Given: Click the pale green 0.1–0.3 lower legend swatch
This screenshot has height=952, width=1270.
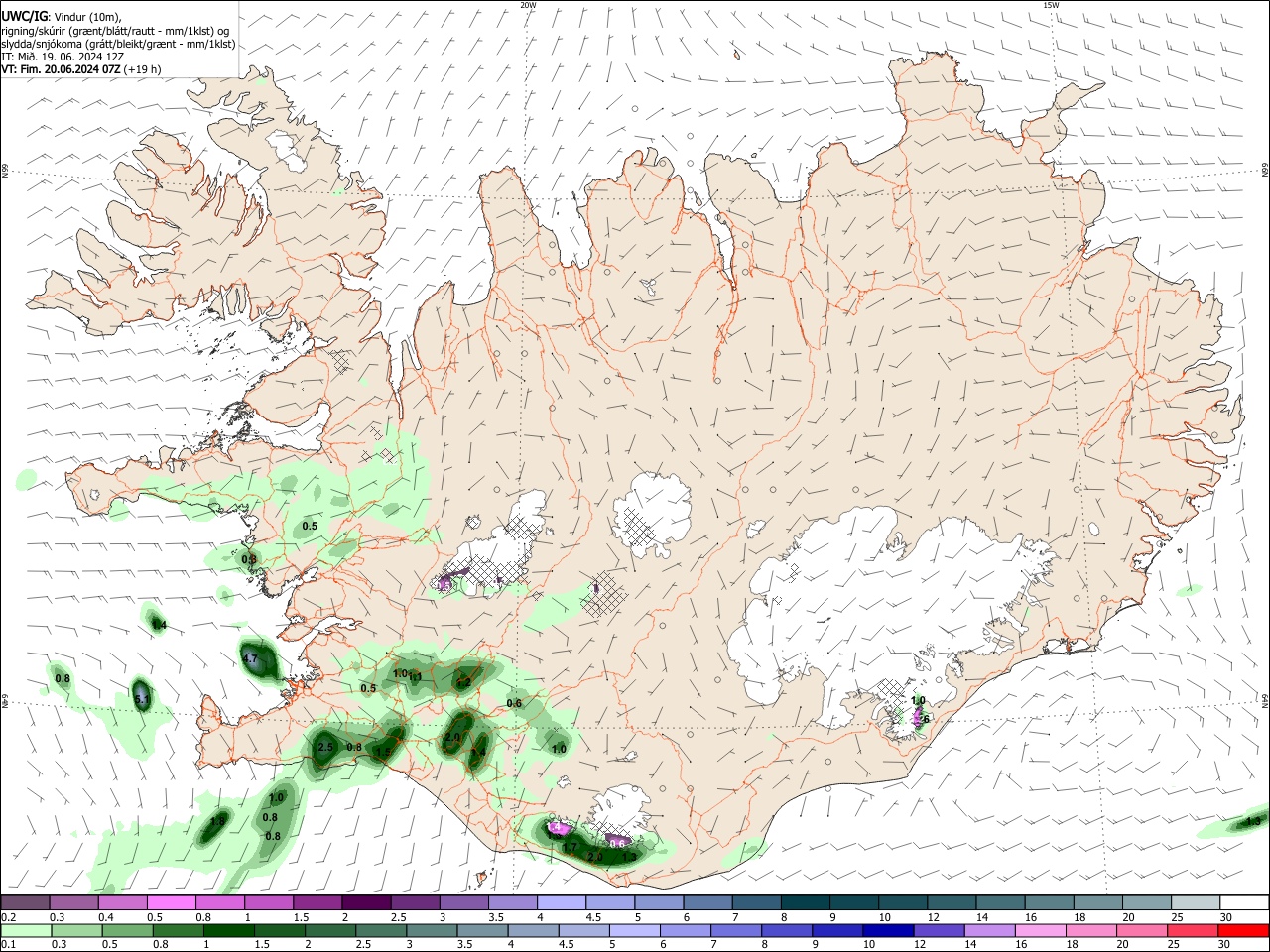Looking at the screenshot, I should [x=26, y=931].
